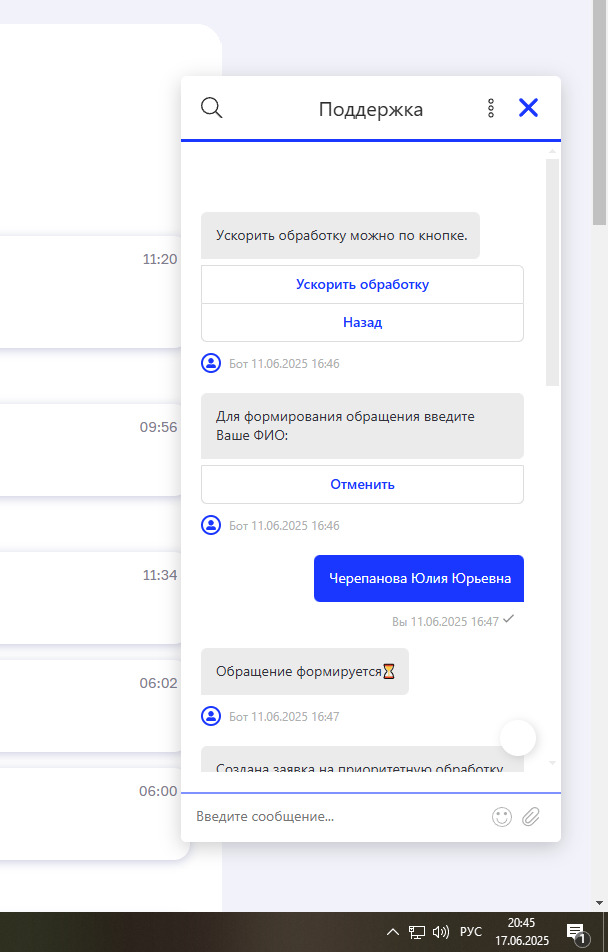Expand hidden system tray icons chevron
The image size is (608, 952).
pyautogui.click(x=393, y=932)
